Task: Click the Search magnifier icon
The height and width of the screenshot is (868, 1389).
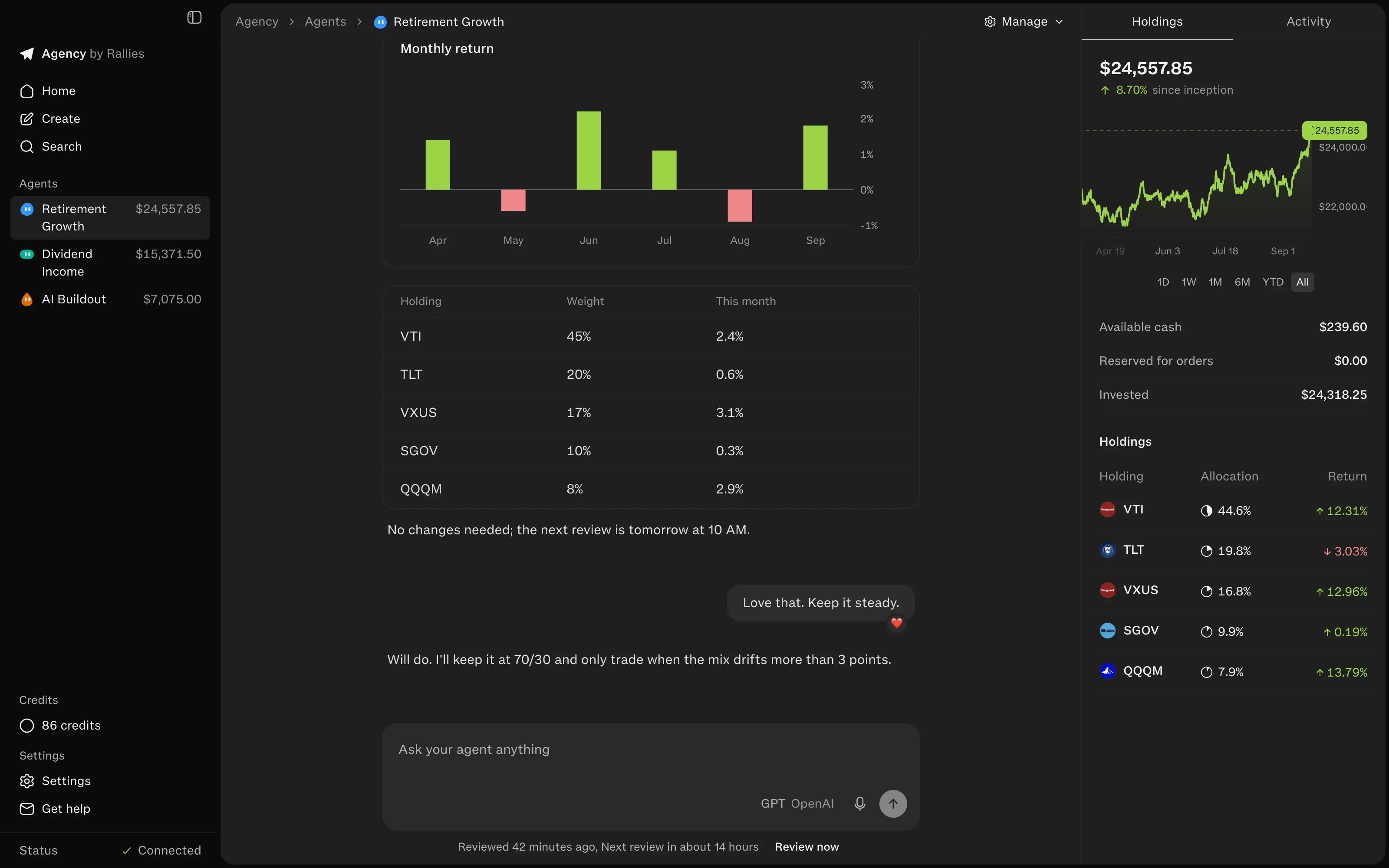Action: coord(27,146)
